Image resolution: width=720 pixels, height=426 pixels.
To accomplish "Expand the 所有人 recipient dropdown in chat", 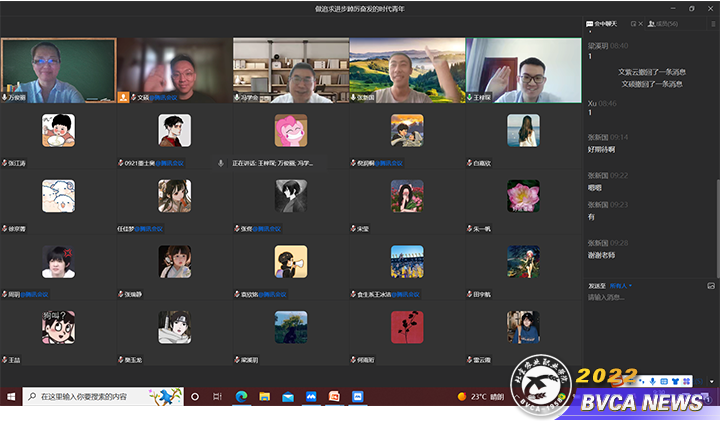I will (622, 286).
